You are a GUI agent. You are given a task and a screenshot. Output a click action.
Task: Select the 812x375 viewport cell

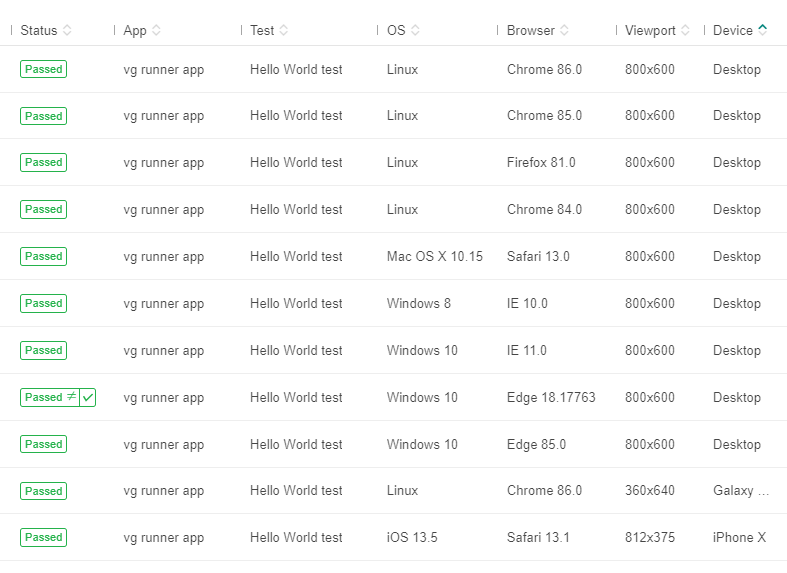click(649, 538)
